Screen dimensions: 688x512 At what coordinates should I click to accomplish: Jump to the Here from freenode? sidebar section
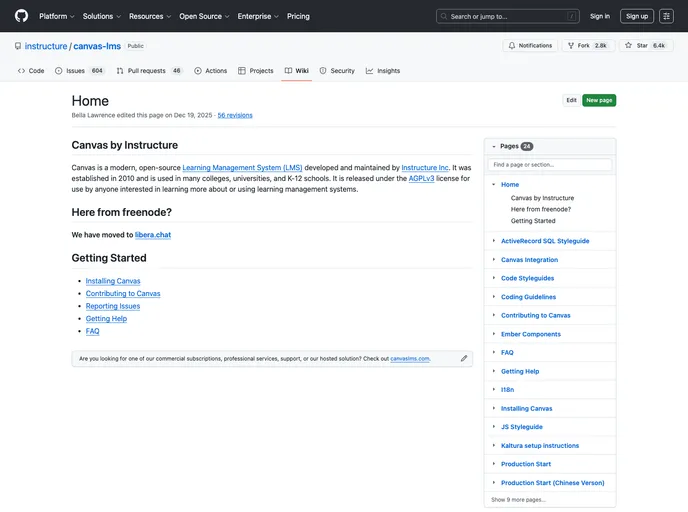point(541,209)
